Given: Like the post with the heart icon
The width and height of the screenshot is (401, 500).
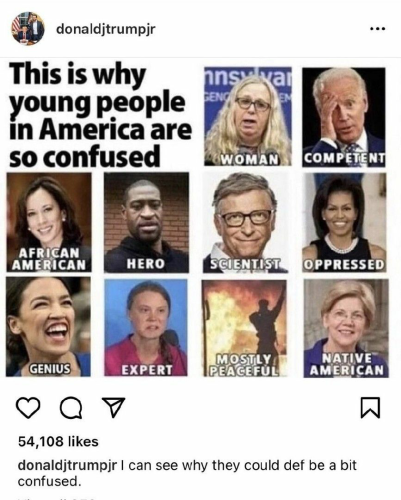Looking at the screenshot, I should pyautogui.click(x=28, y=407).
